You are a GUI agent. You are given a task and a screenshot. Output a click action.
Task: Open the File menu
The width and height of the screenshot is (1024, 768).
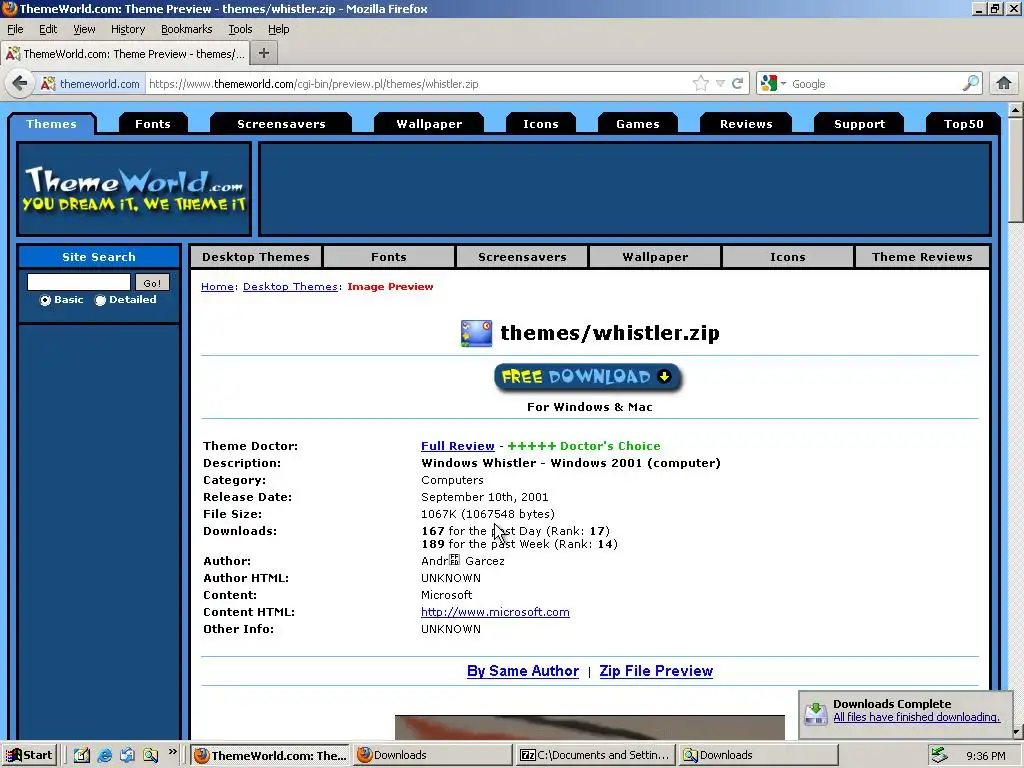tap(15, 29)
